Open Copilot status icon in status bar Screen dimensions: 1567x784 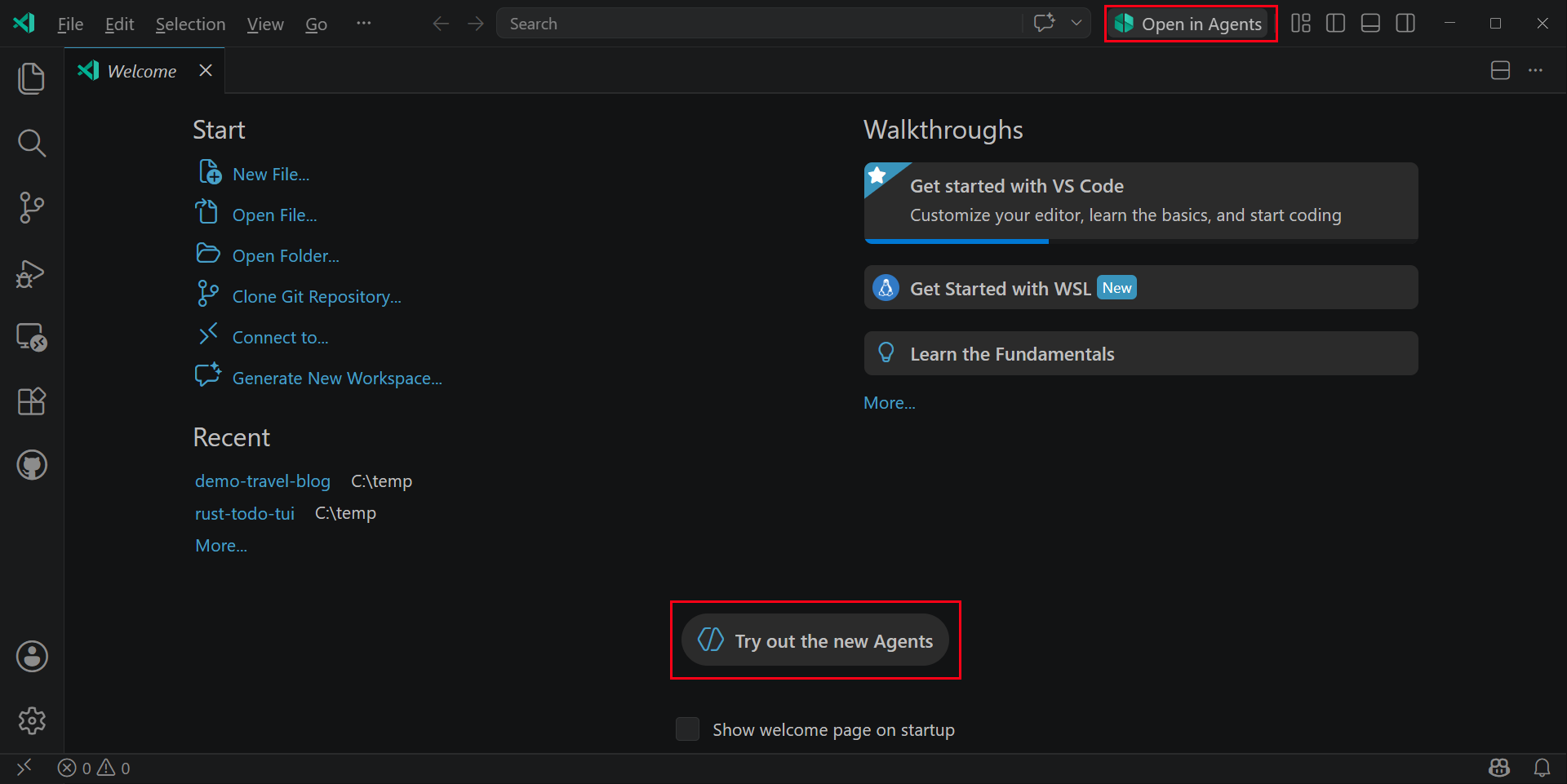pyautogui.click(x=1499, y=768)
